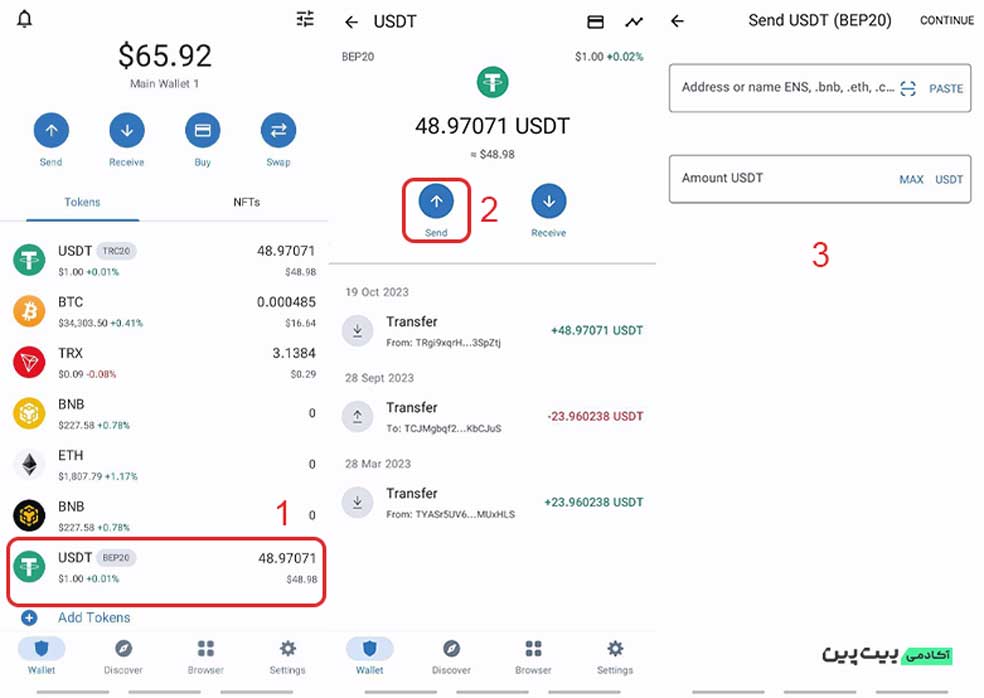
Task: Open the BTC token icon
Action: tap(29, 311)
